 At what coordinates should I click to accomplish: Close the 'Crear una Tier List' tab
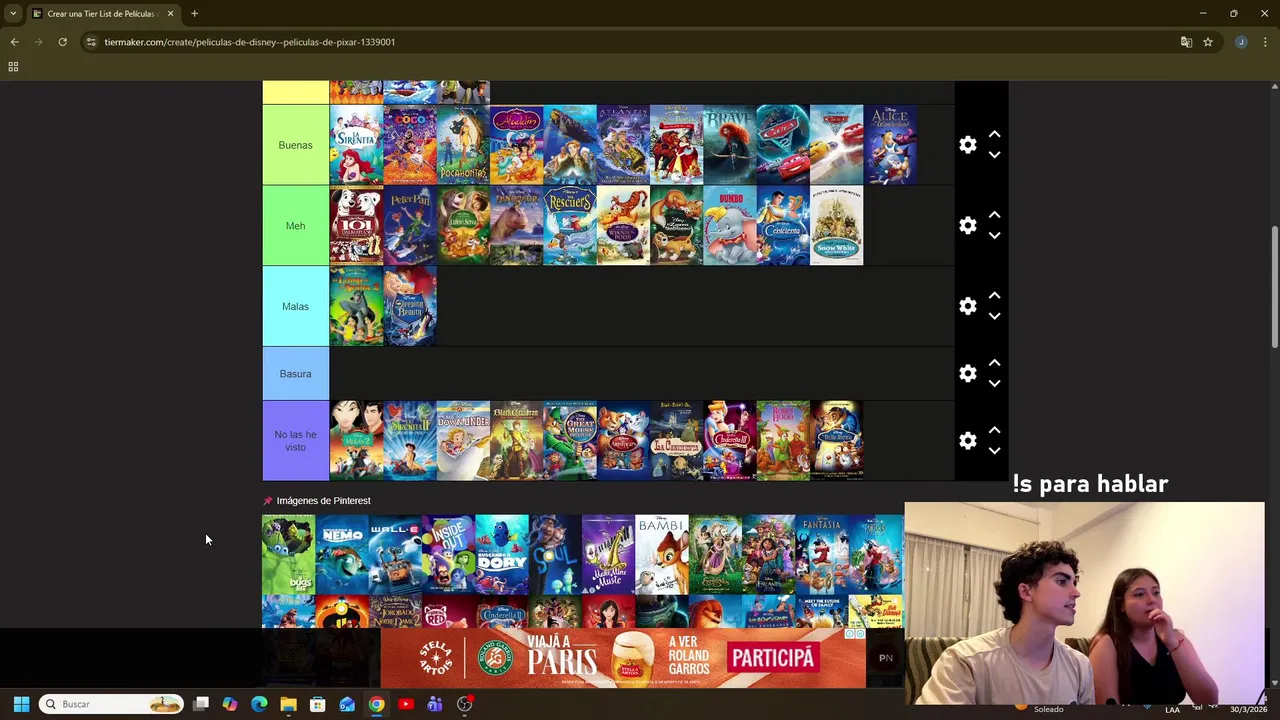click(x=170, y=14)
